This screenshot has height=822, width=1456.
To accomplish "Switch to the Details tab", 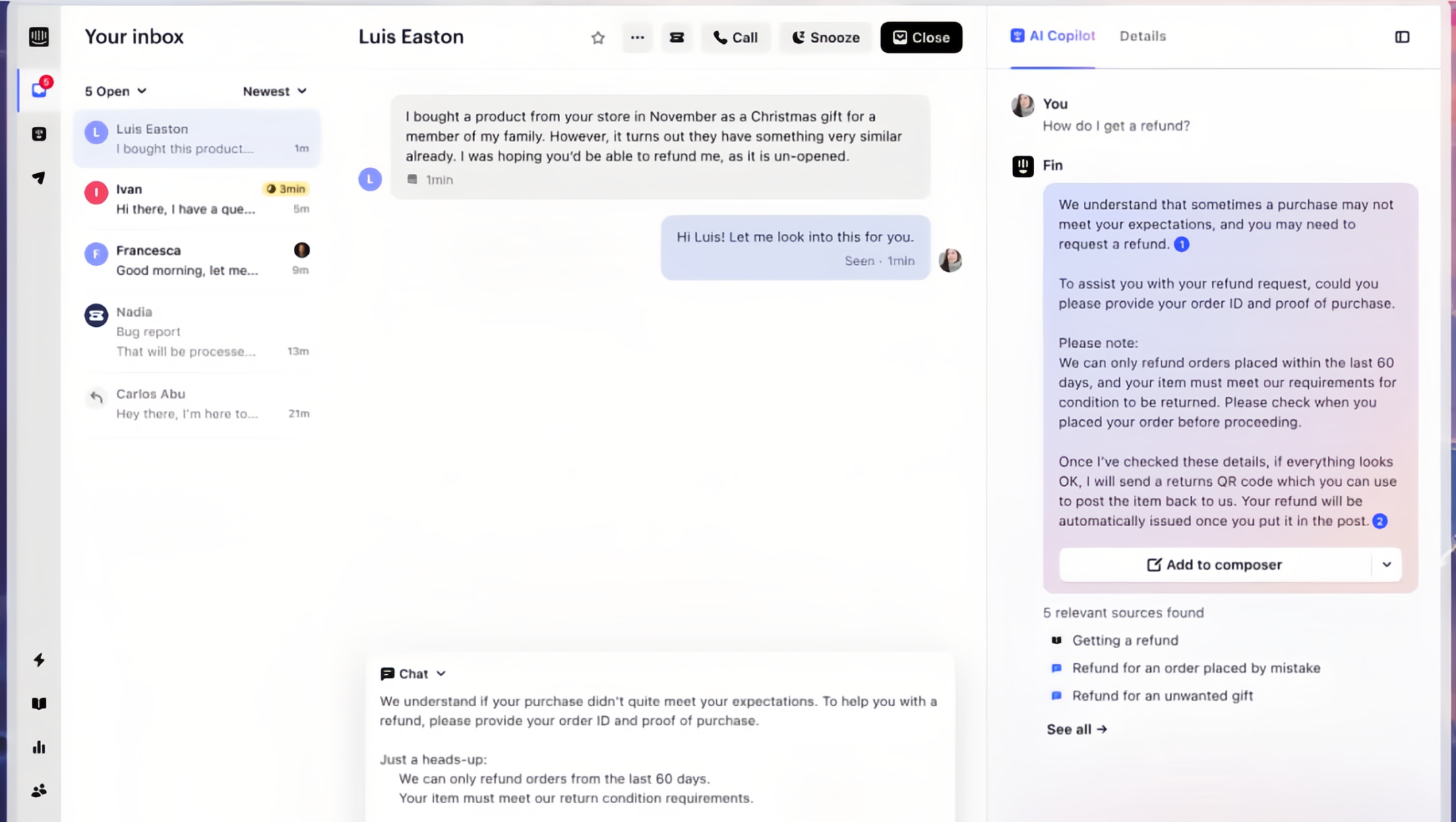I will (x=1143, y=36).
